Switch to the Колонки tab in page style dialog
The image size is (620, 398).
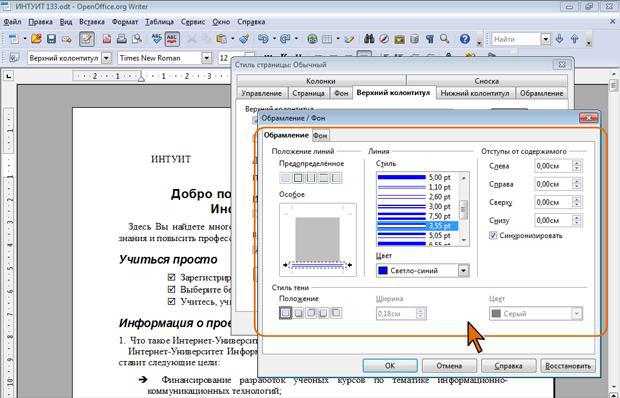tap(321, 81)
